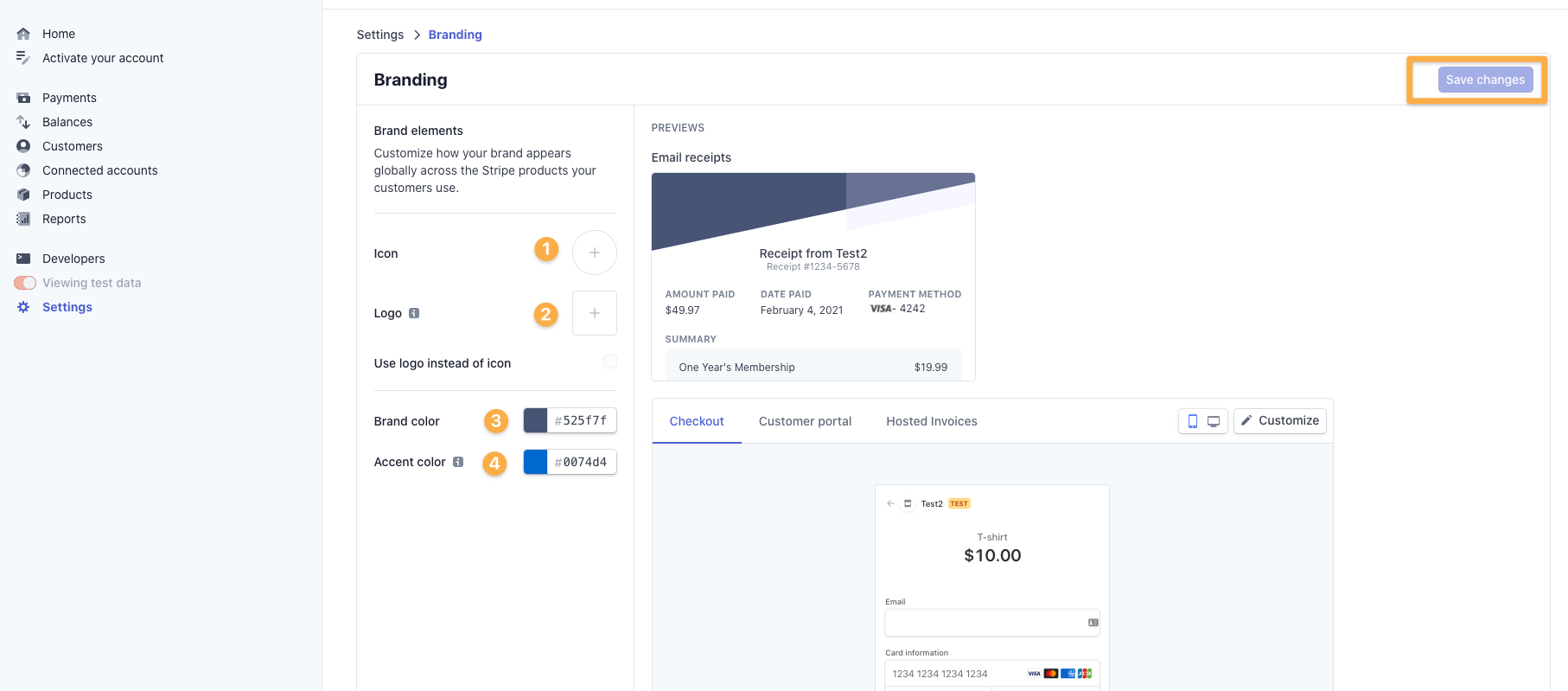Viewport: 1568px width, 691px height.
Task: Click the Products box icon
Action: click(x=23, y=195)
